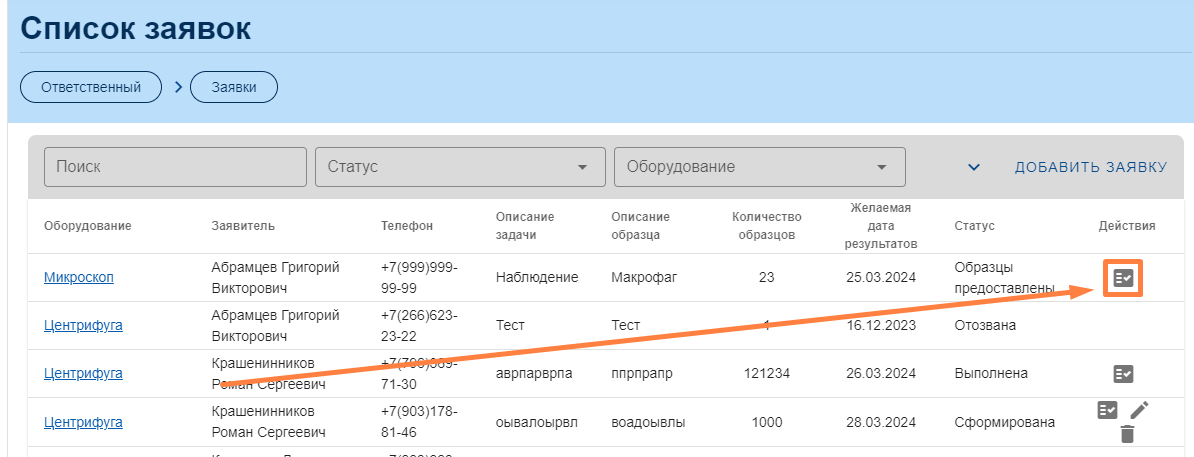Delete the Сформирована request with the trash icon
The width and height of the screenshot is (1194, 457).
1127,434
